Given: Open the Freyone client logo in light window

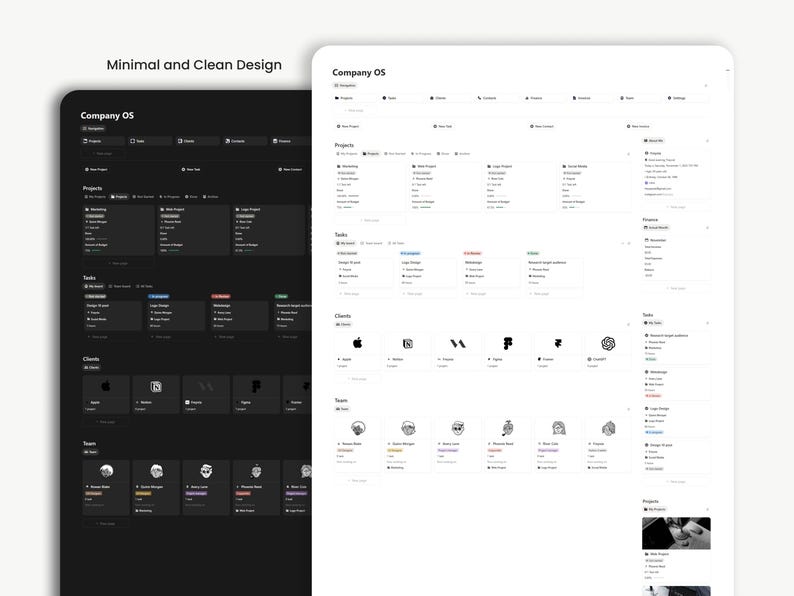Looking at the screenshot, I should [x=458, y=344].
